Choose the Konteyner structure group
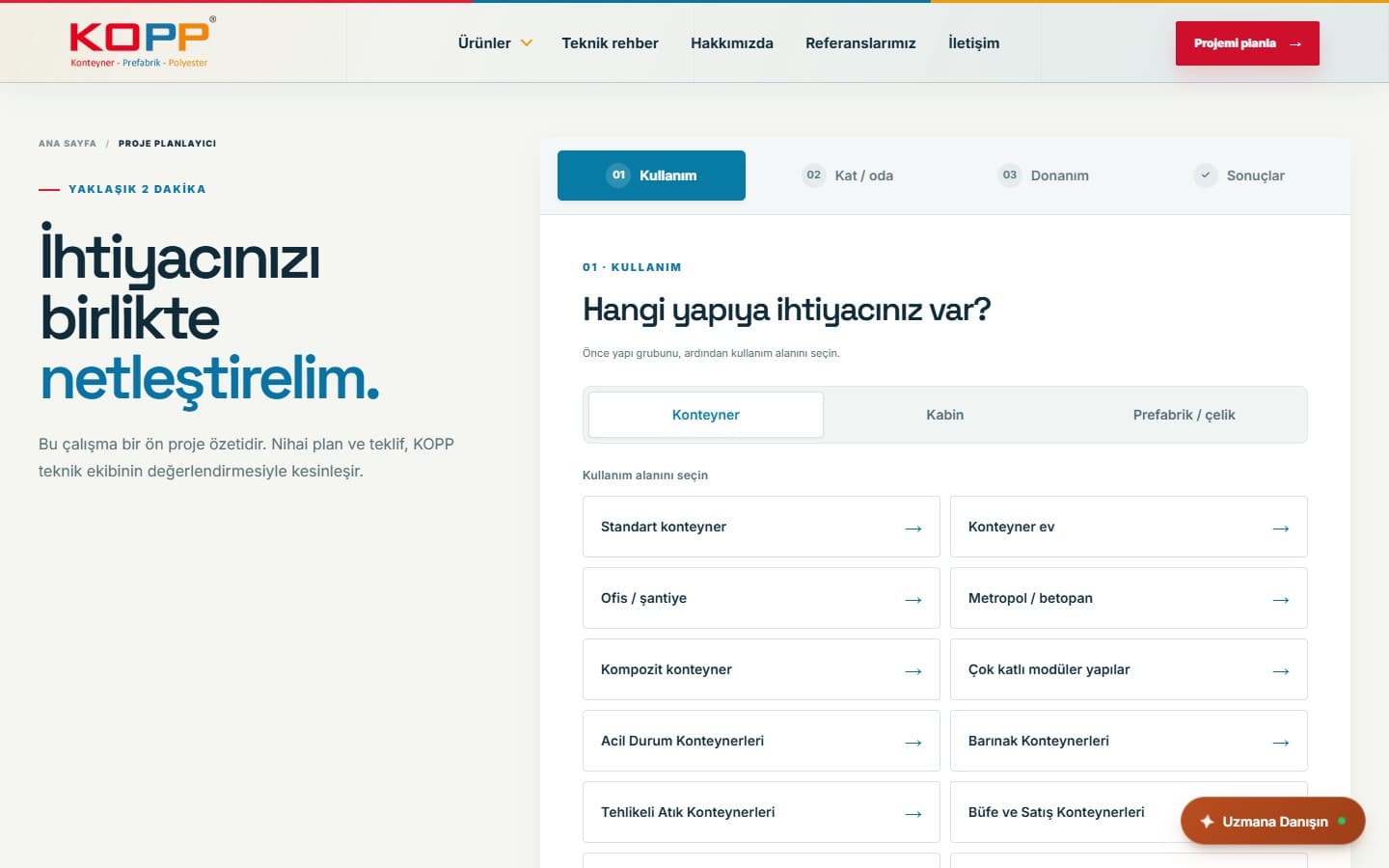This screenshot has width=1389, height=868. click(x=706, y=415)
